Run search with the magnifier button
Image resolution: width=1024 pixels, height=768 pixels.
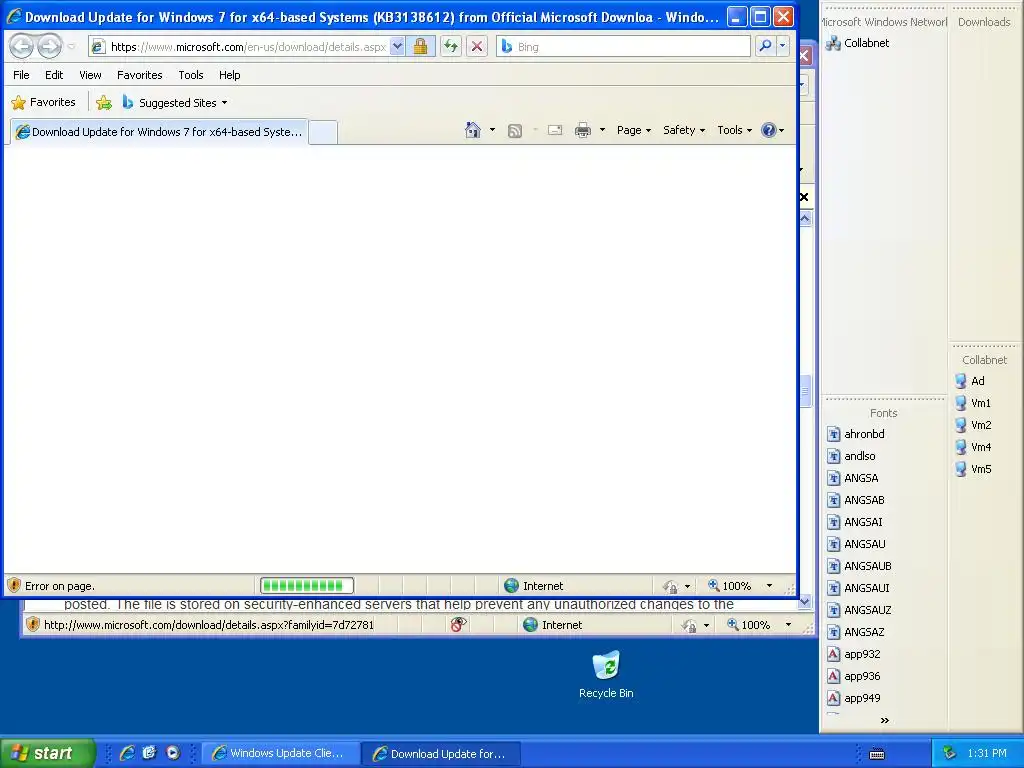pyautogui.click(x=765, y=46)
